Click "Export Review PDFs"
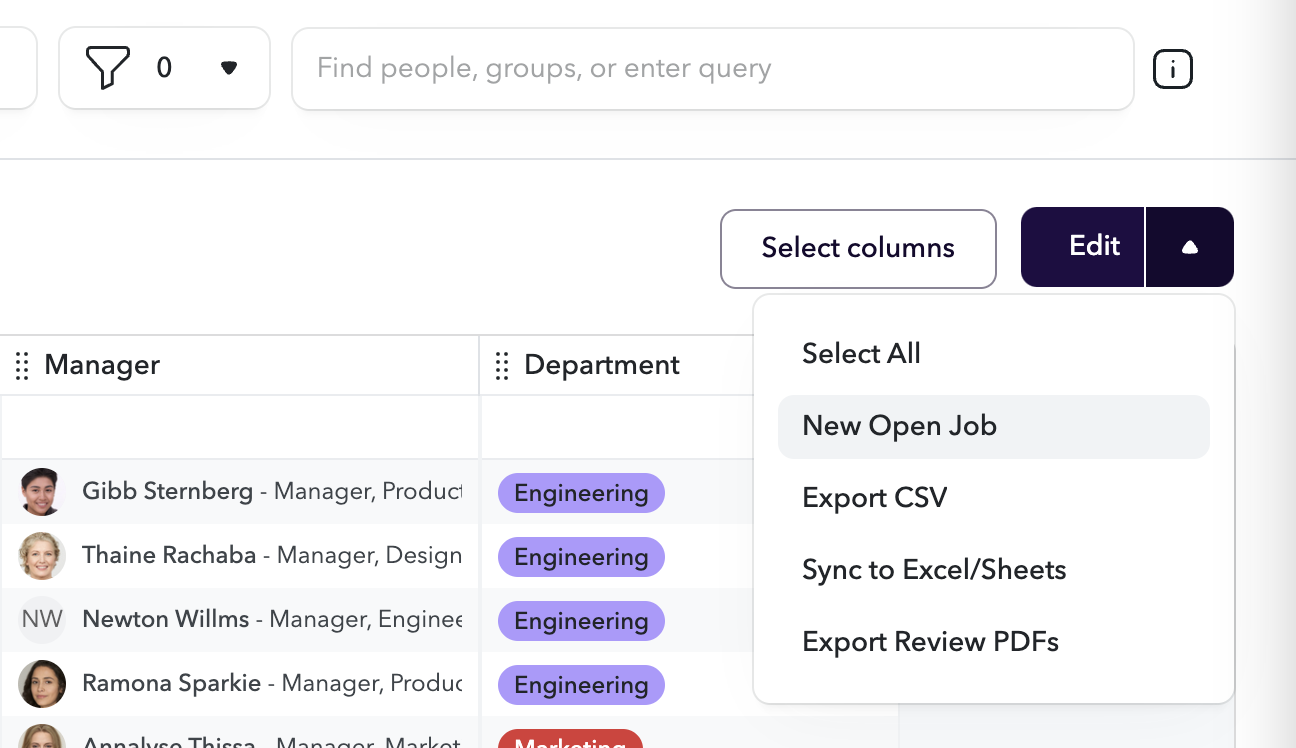 pyautogui.click(x=930, y=641)
